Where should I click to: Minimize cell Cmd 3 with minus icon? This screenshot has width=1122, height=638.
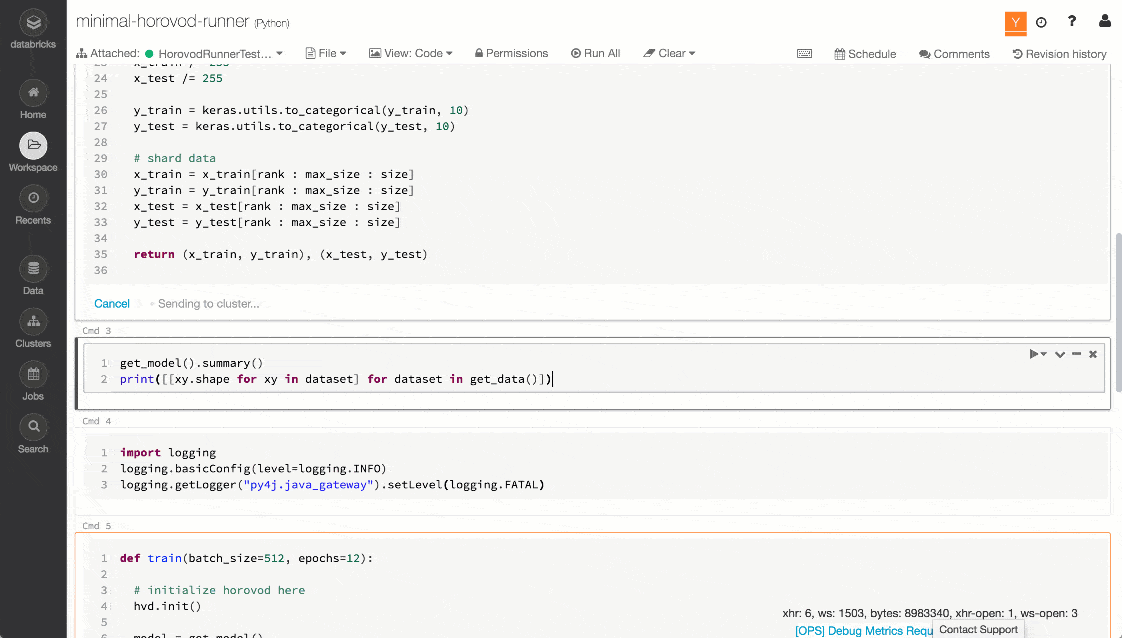1076,354
